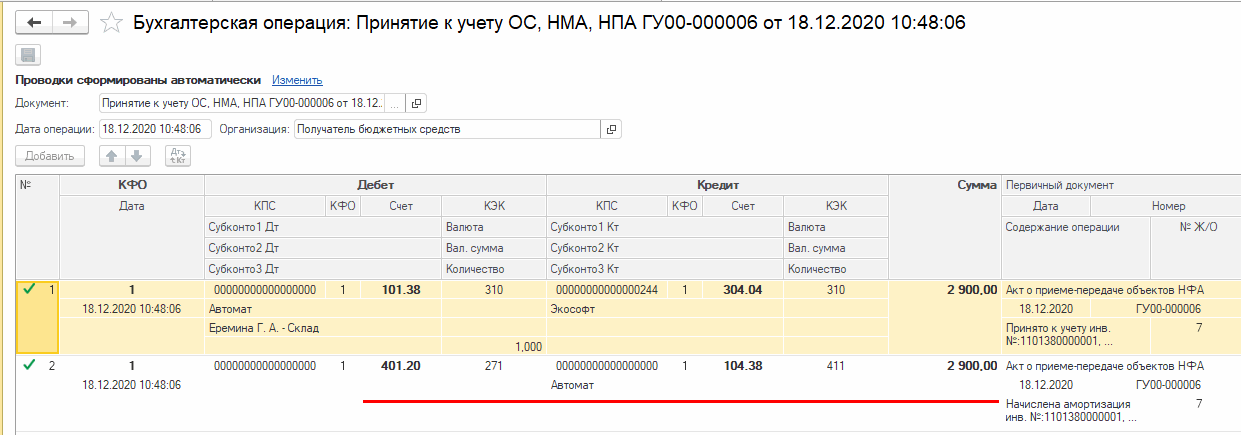Open the Документ selection ellipsis button
1241x435 pixels.
[x=396, y=103]
